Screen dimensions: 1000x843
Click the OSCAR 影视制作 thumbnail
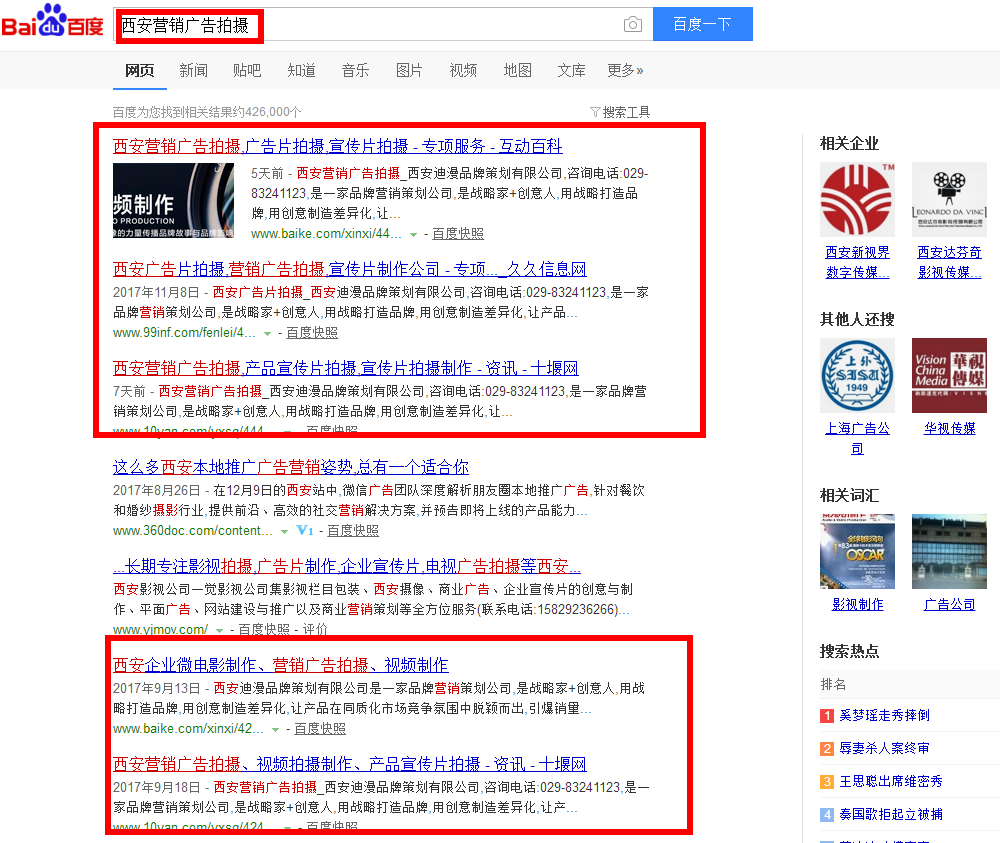click(857, 552)
